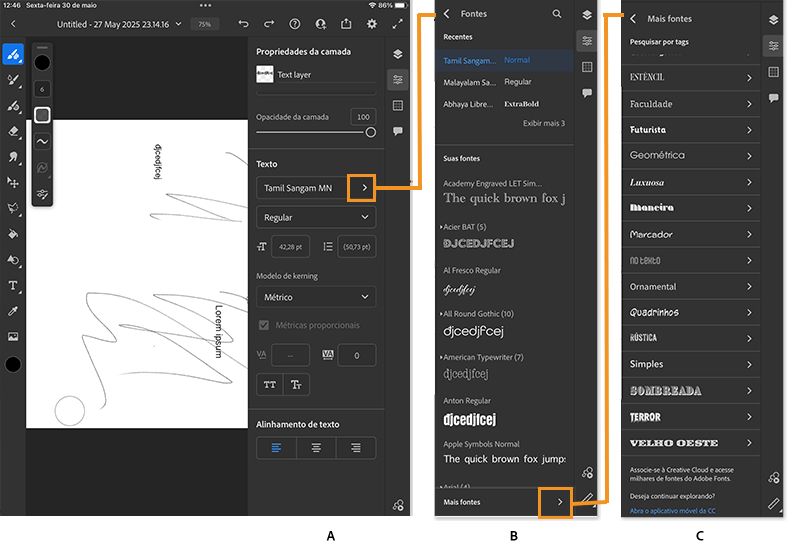Open Regular font style dropdown
This screenshot has width=800, height=556.
(316, 217)
